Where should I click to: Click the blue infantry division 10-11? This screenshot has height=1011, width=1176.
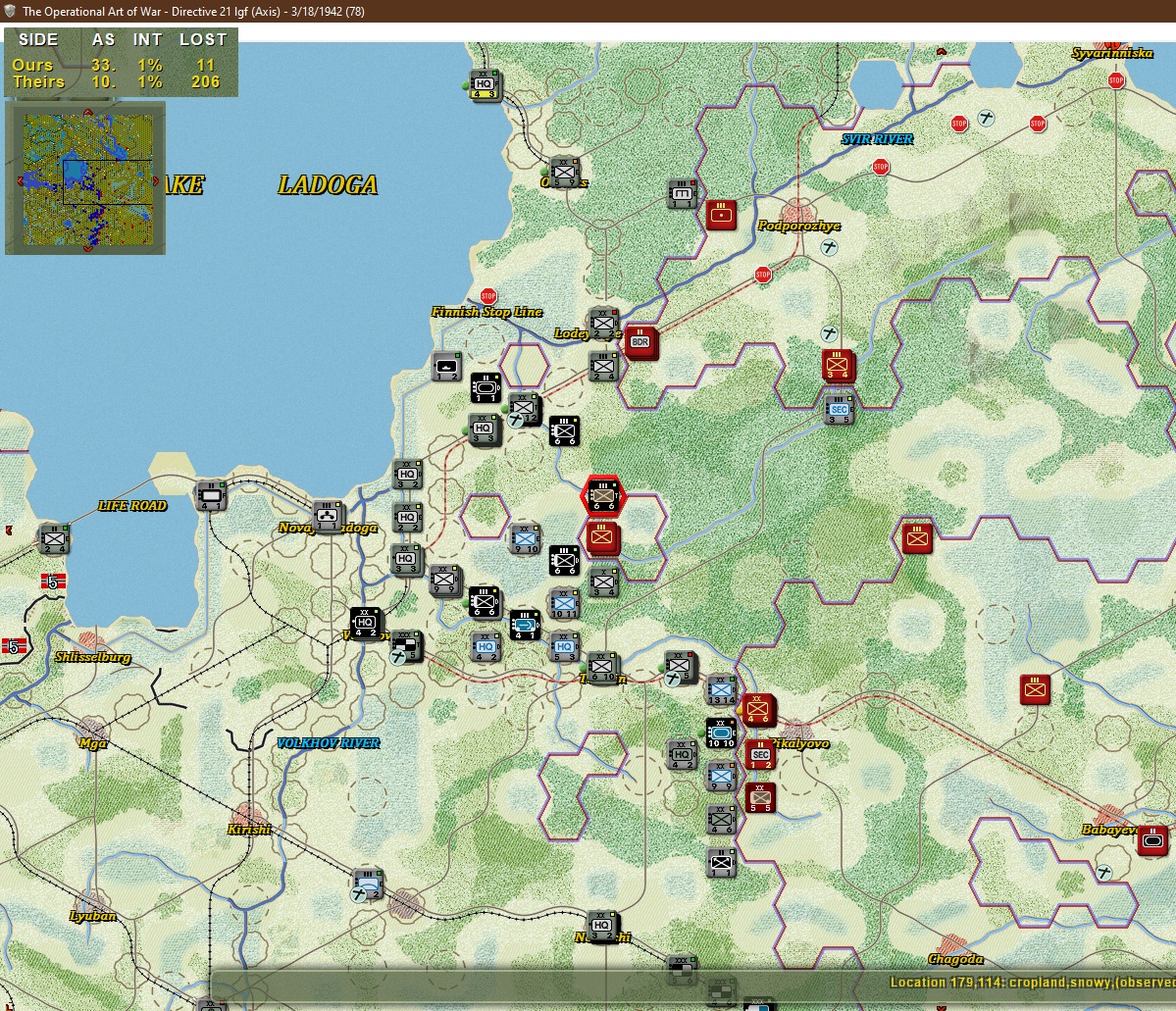click(564, 604)
